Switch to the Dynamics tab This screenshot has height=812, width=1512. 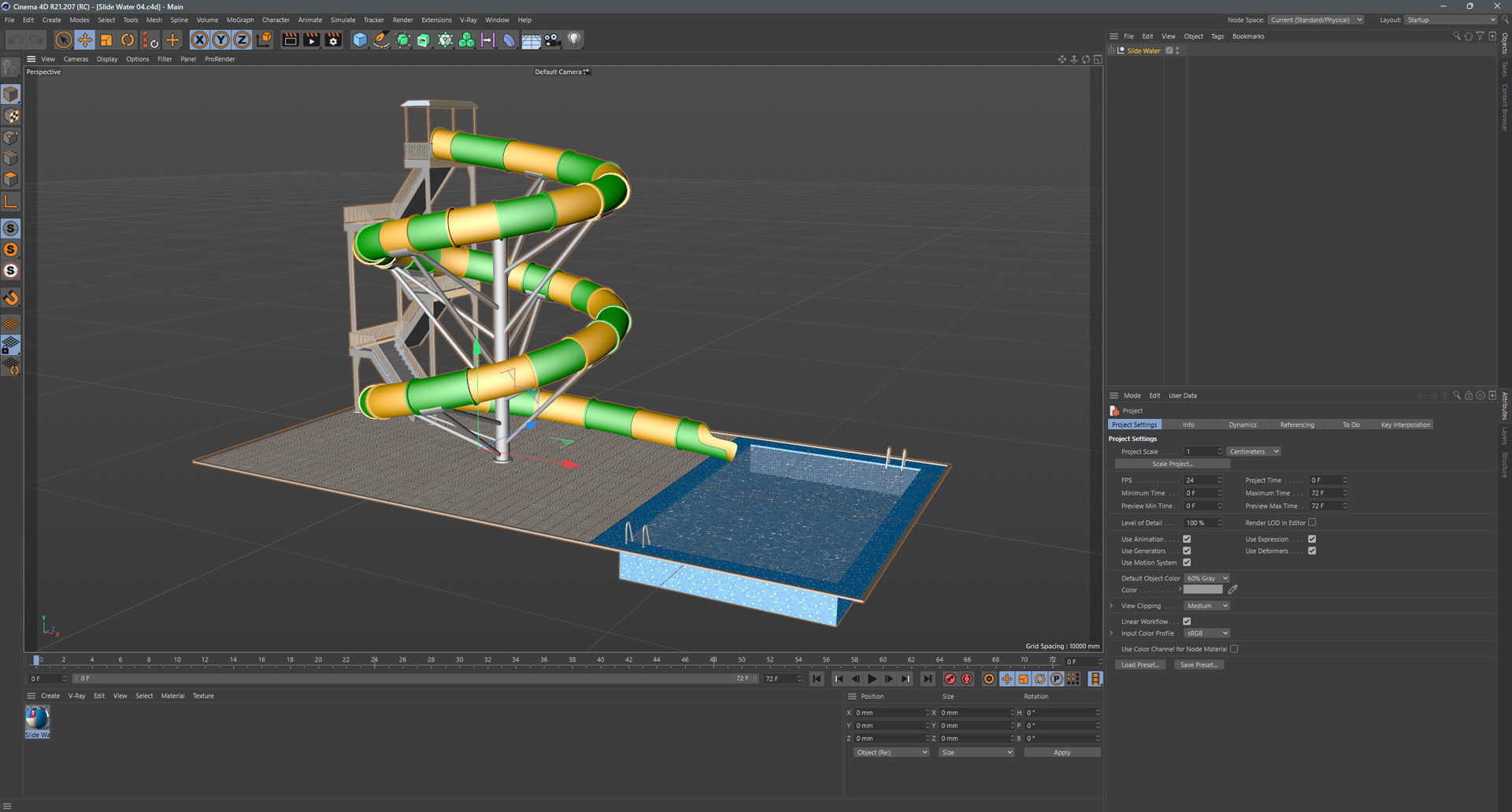(x=1243, y=425)
